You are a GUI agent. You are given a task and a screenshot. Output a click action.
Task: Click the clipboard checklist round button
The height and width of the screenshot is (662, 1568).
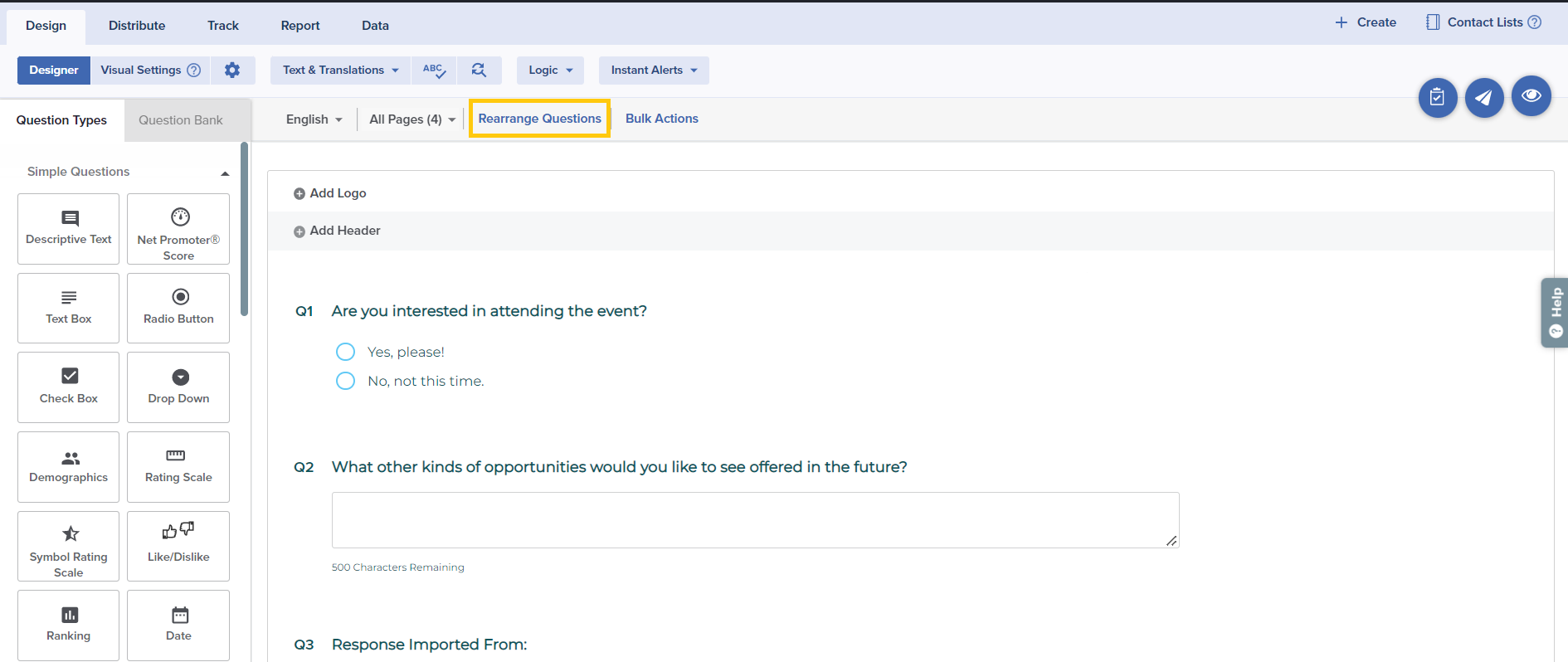[1437, 98]
